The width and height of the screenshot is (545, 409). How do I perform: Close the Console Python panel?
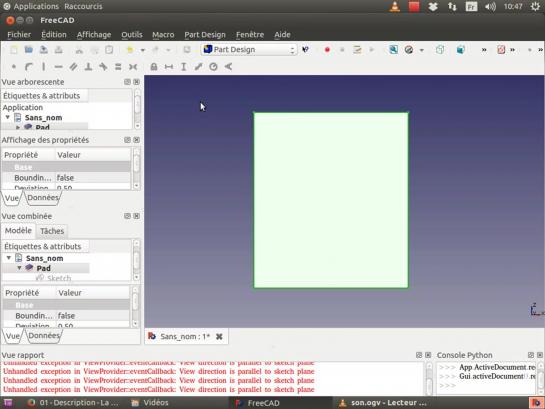pos(539,355)
